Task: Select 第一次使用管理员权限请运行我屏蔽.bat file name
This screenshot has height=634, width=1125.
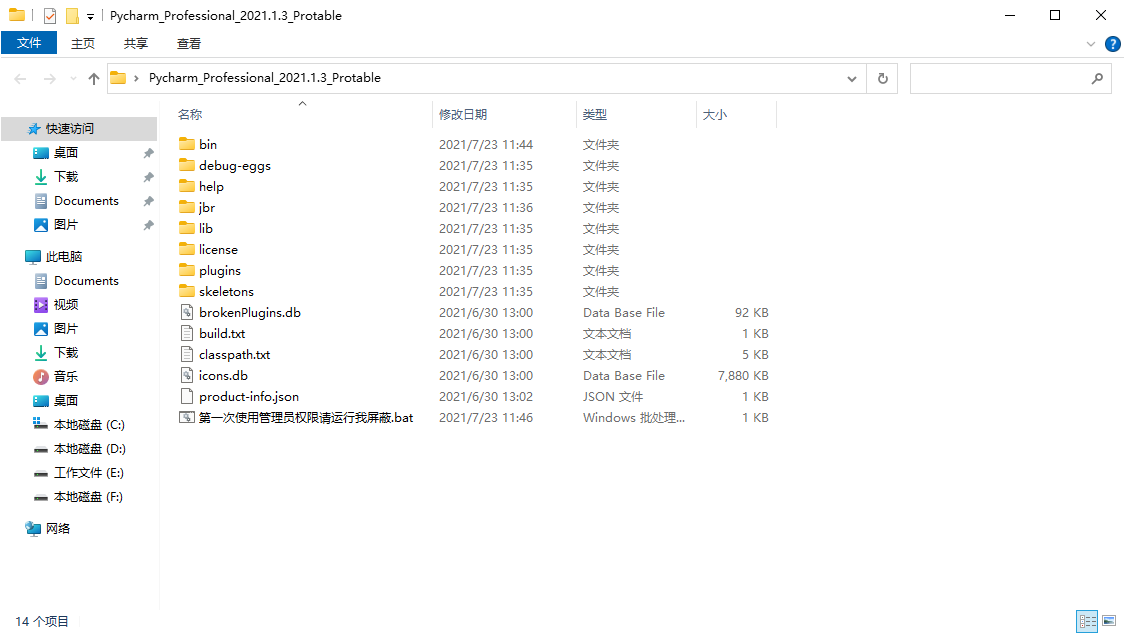Action: click(306, 417)
